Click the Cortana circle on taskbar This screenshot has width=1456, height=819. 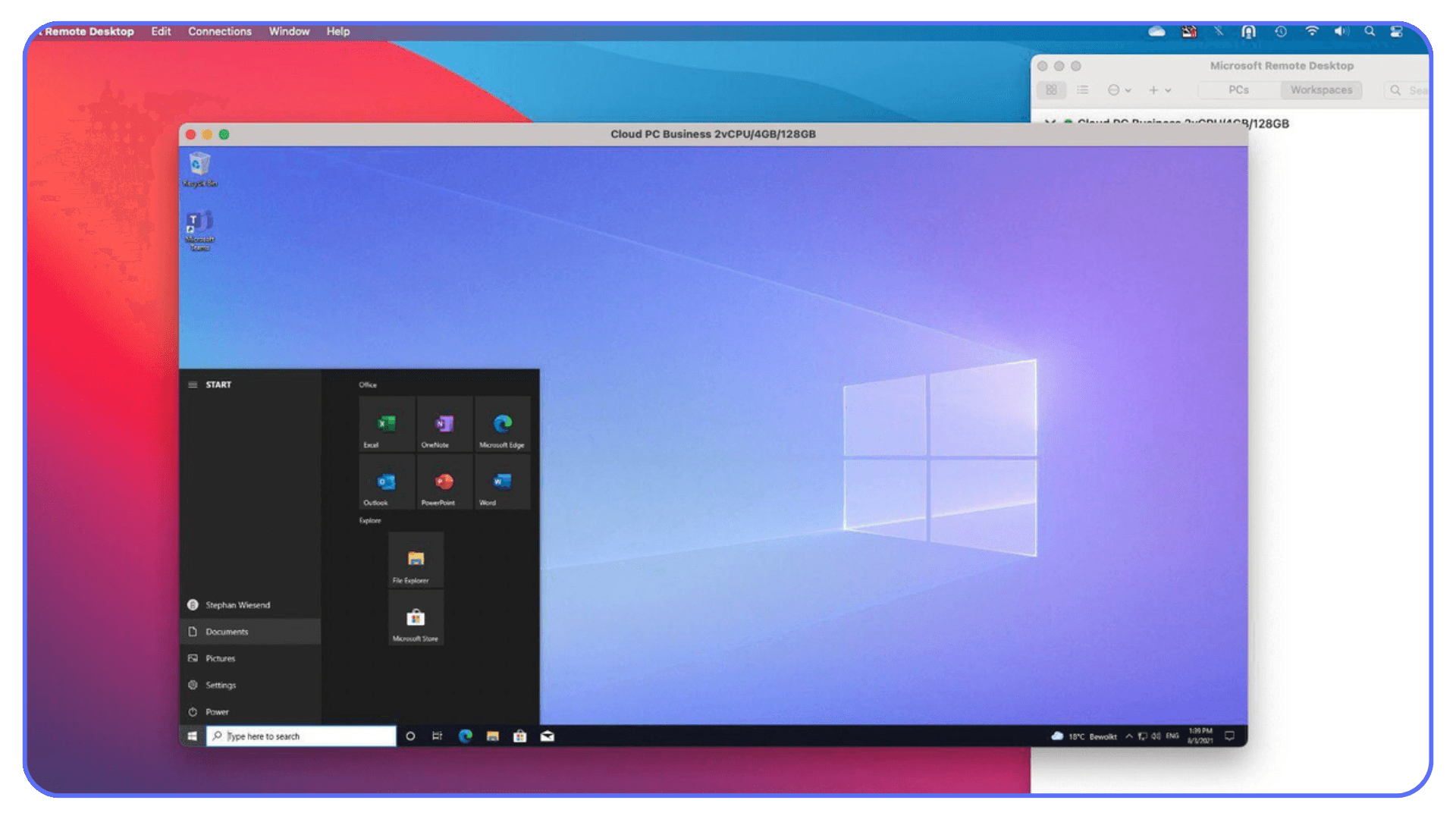click(410, 736)
